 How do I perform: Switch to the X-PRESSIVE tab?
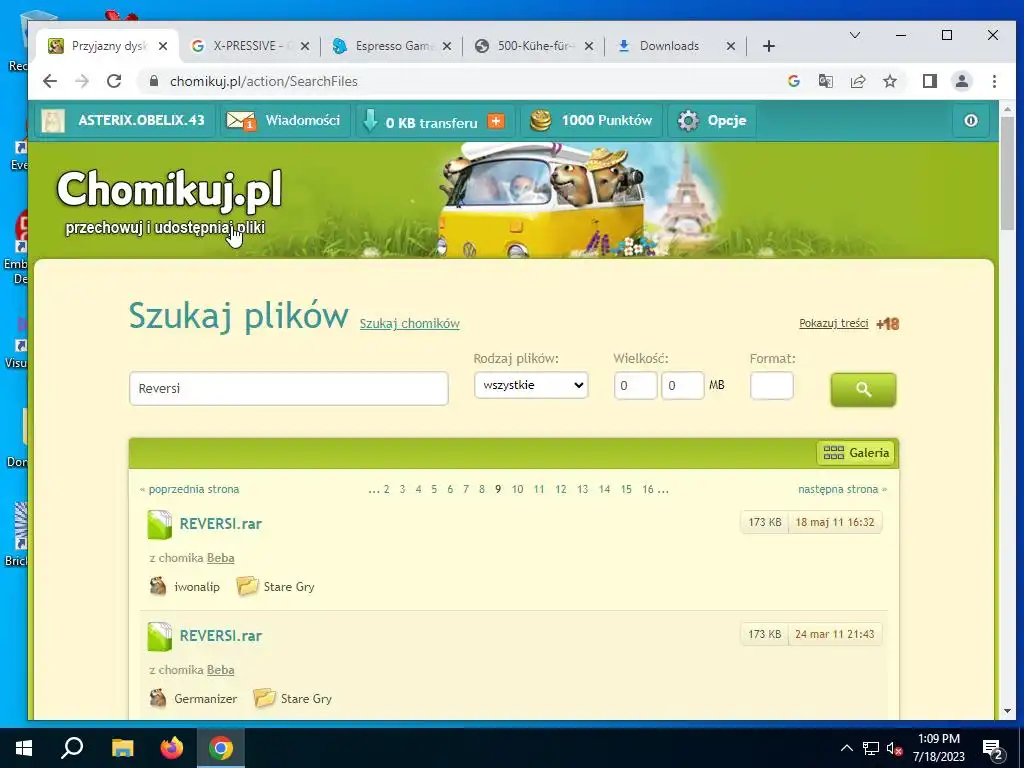click(250, 46)
